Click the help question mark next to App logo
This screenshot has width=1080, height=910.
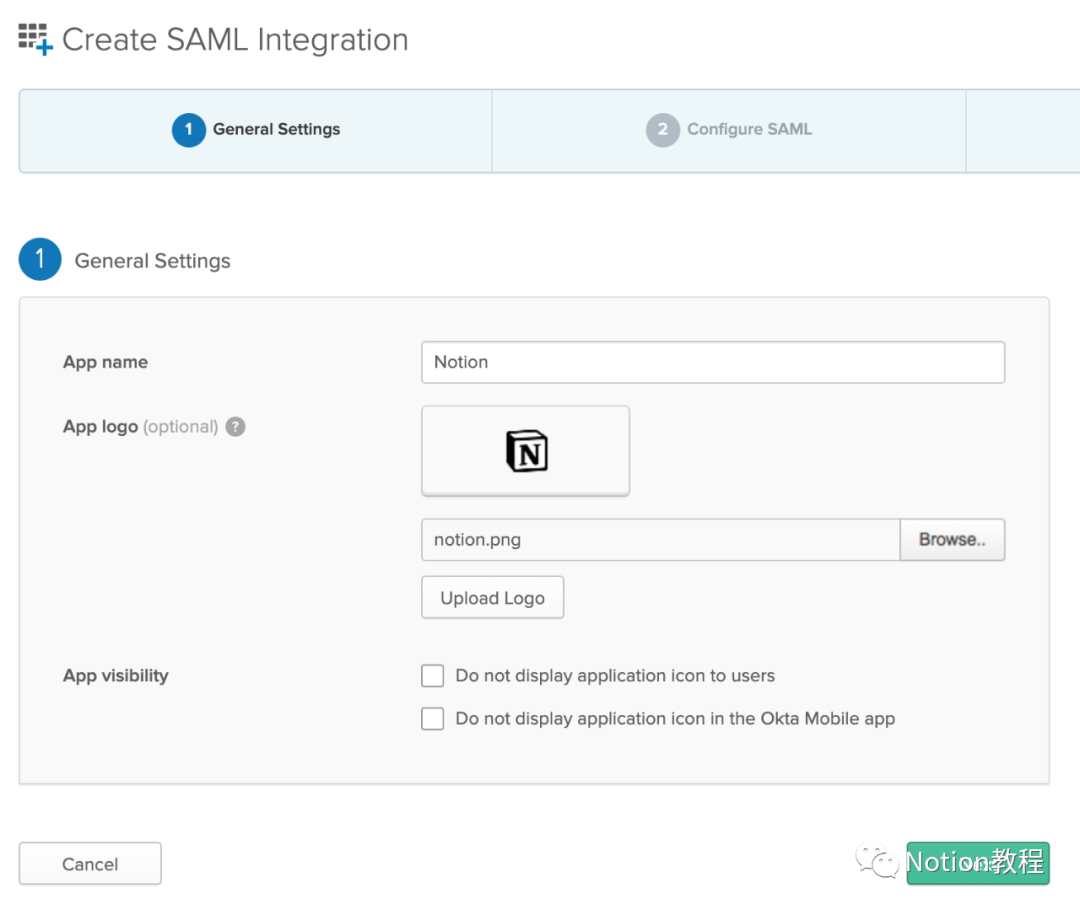click(235, 427)
